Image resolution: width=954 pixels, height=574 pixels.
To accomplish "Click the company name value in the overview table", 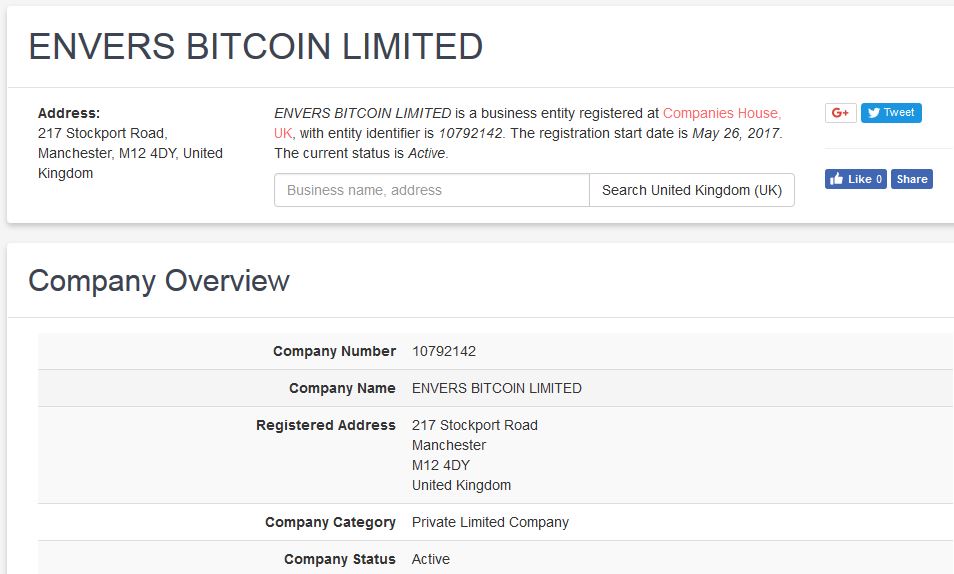I will (496, 388).
